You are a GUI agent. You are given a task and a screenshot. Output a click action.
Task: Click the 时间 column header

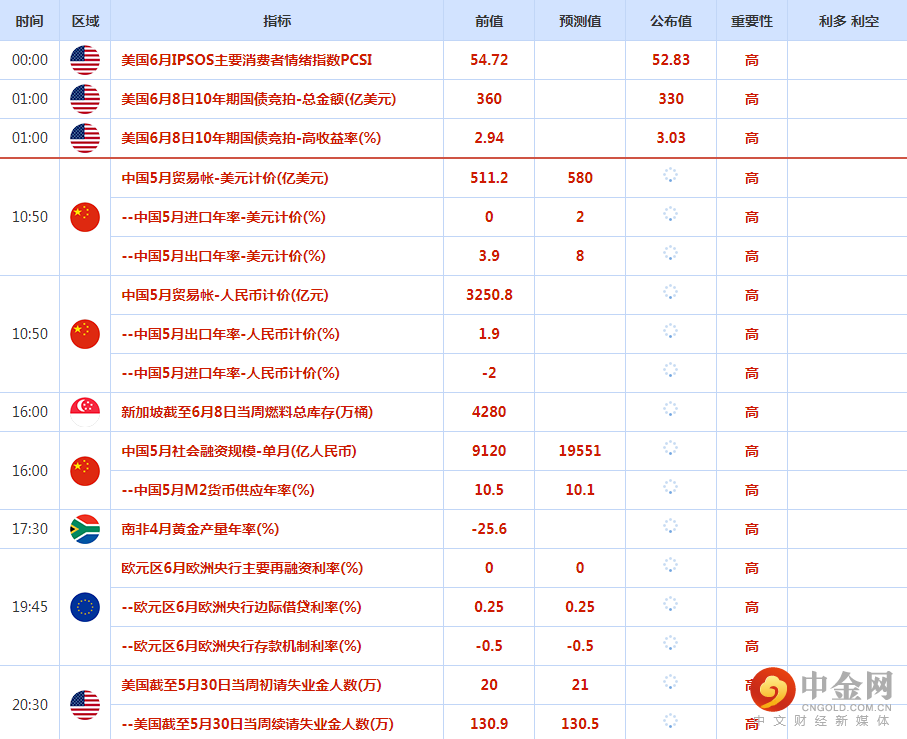tap(30, 21)
